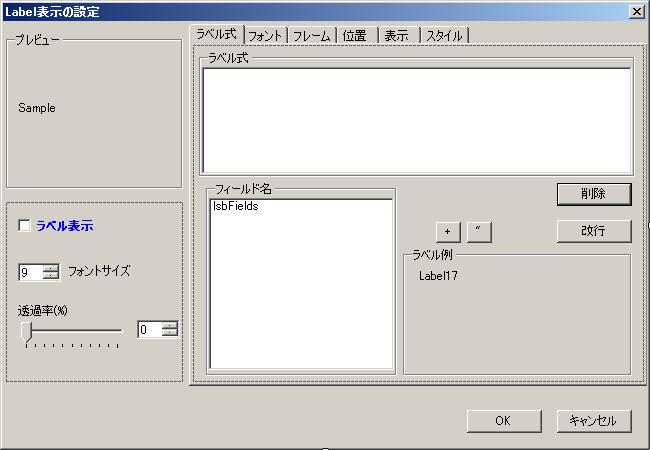Cancel the dialog with キャンセル
Image resolution: width=650 pixels, height=450 pixels.
(593, 421)
